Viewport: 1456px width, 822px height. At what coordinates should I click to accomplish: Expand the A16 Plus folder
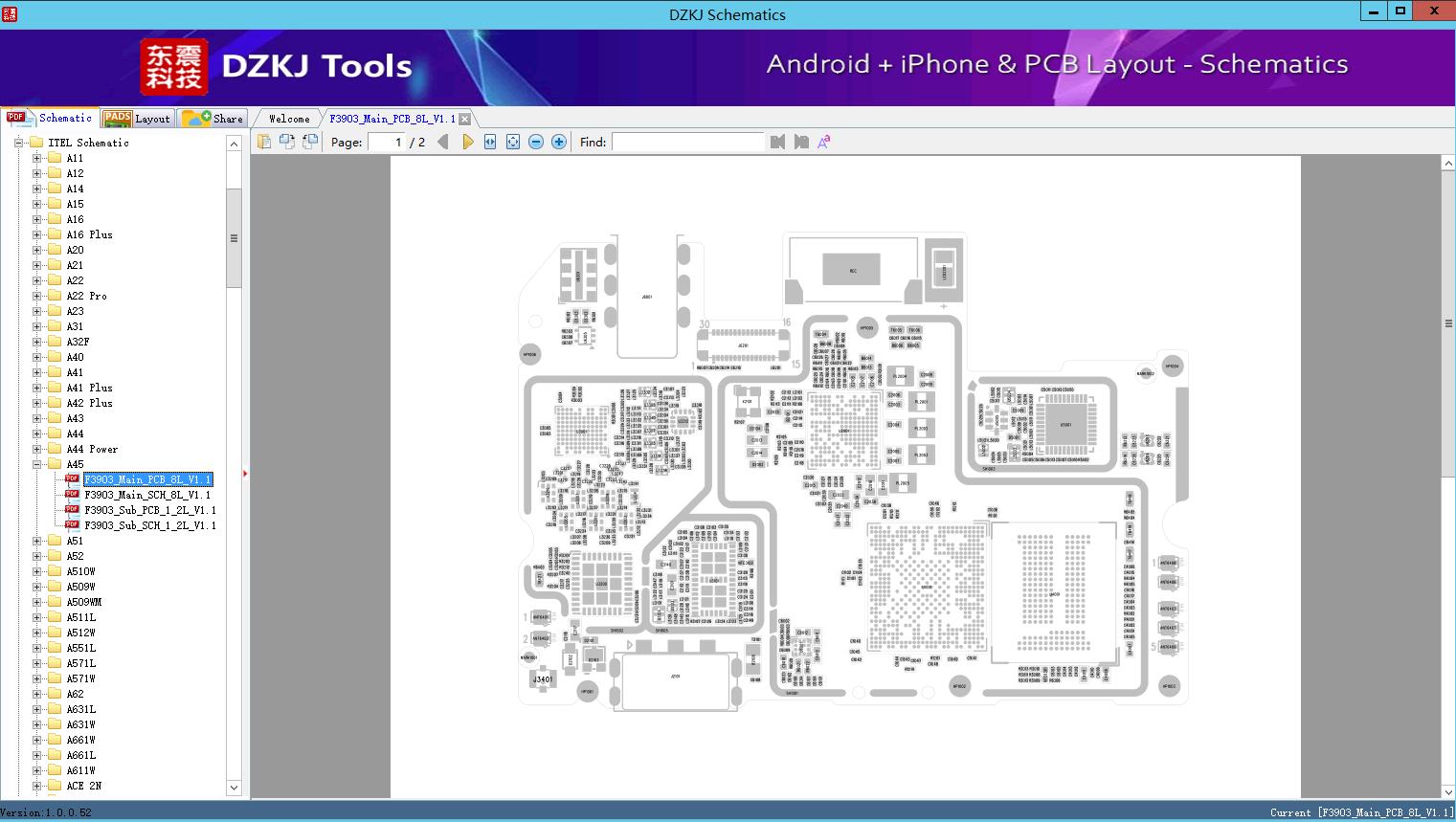click(37, 234)
